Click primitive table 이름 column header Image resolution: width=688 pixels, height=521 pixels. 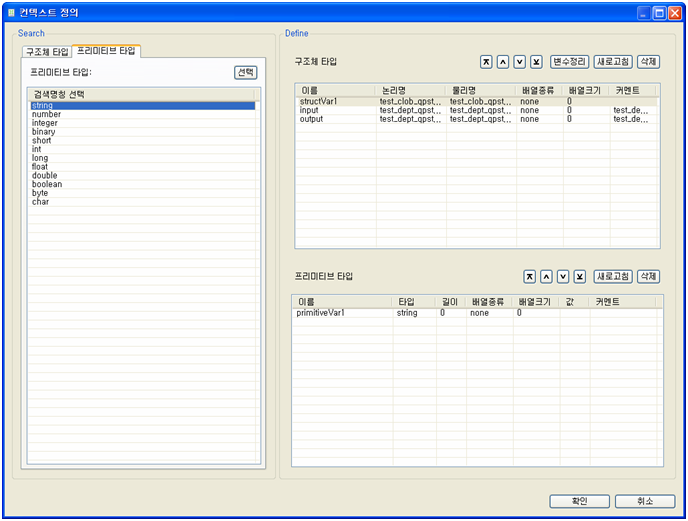pos(342,302)
